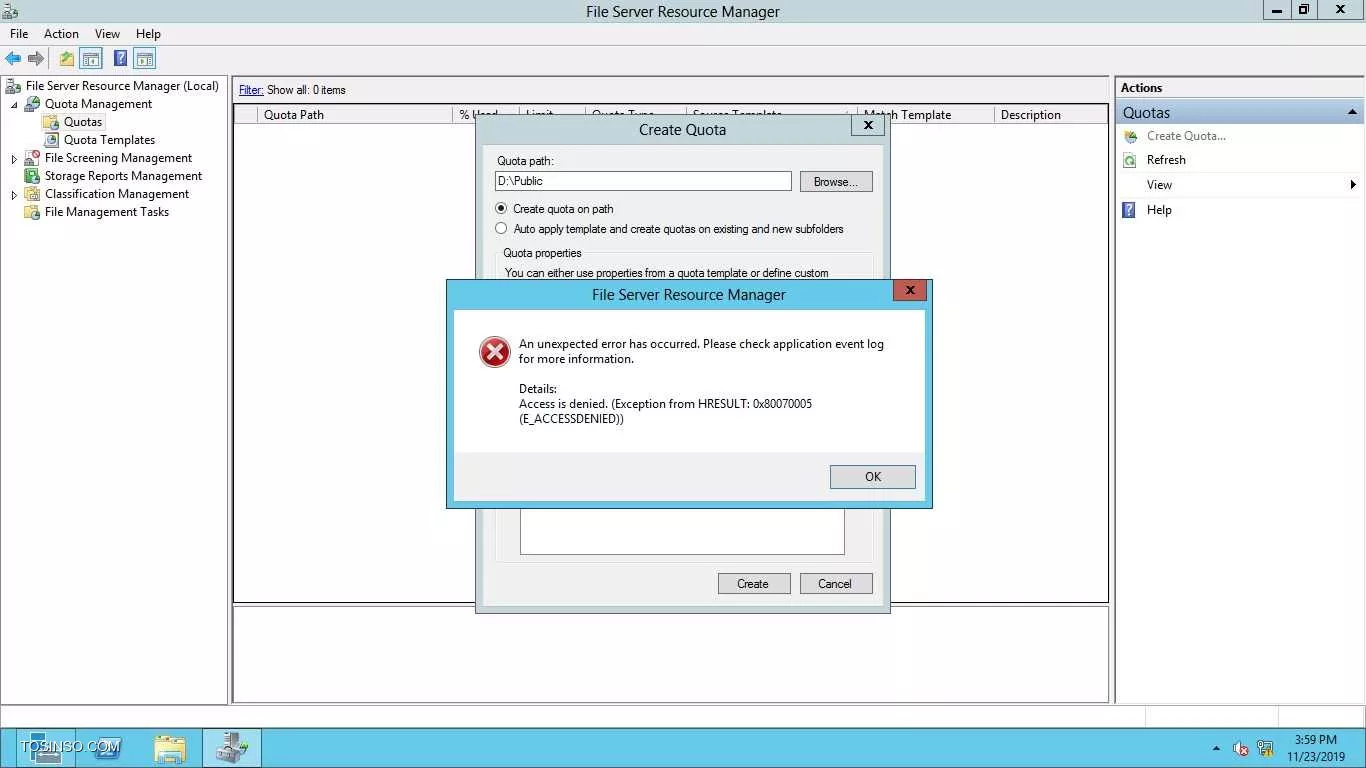This screenshot has width=1366, height=768.
Task: Click the Classification Management icon
Action: tap(32, 194)
